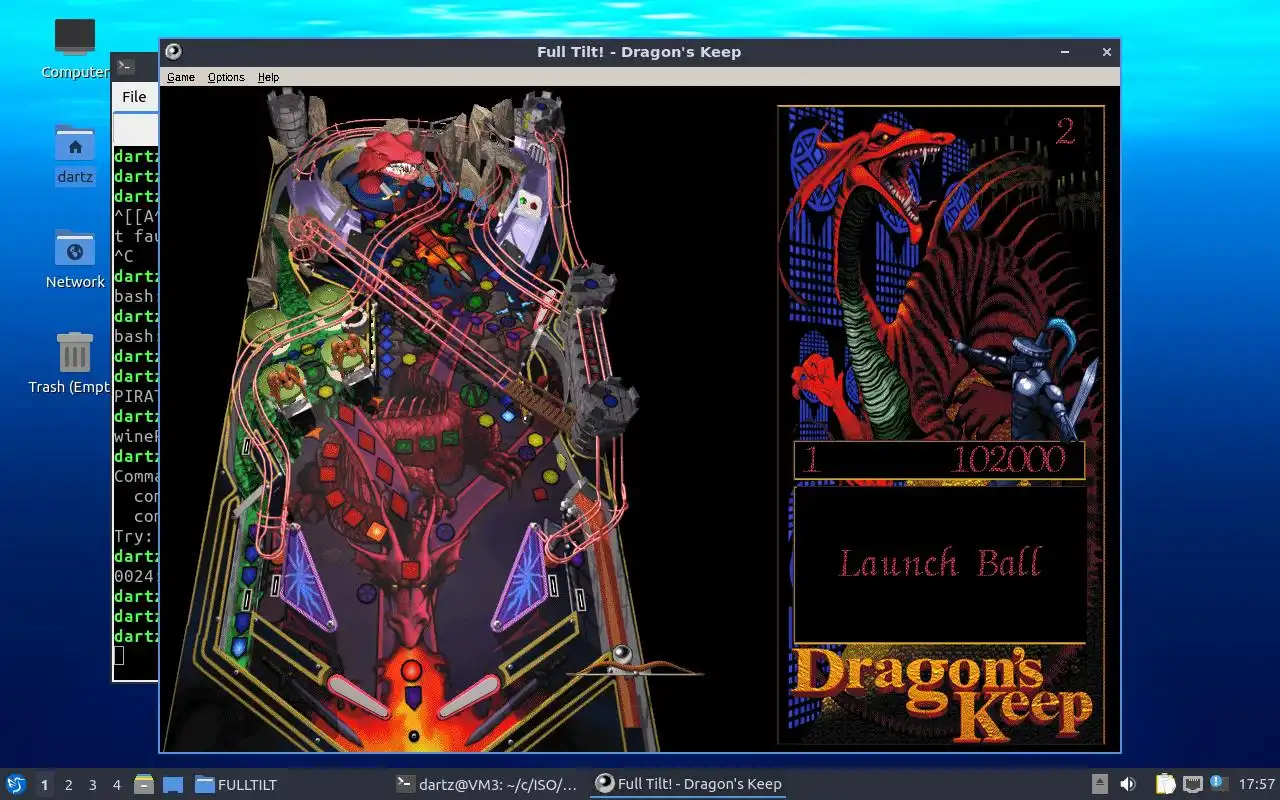Switch to workspace 1
1280x800 pixels.
(44, 785)
